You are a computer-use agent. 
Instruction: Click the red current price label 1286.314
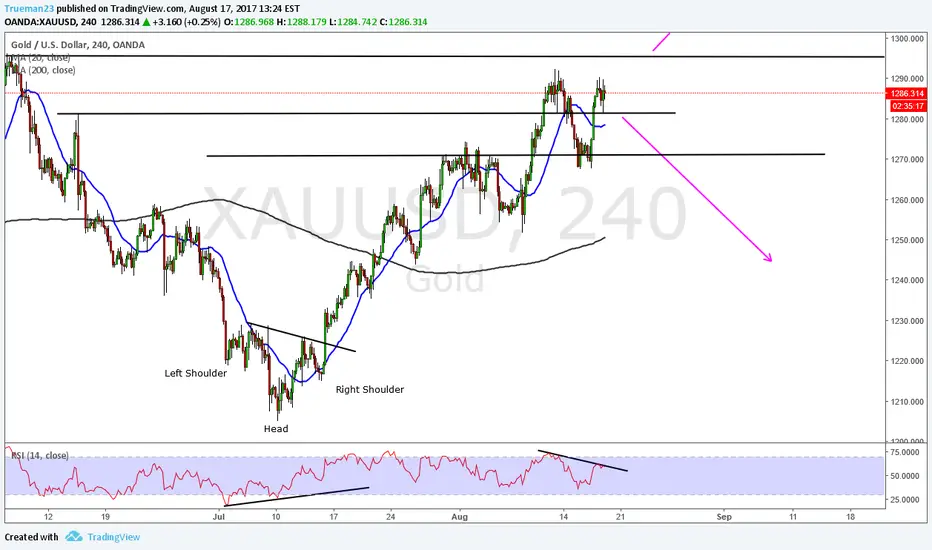(906, 93)
